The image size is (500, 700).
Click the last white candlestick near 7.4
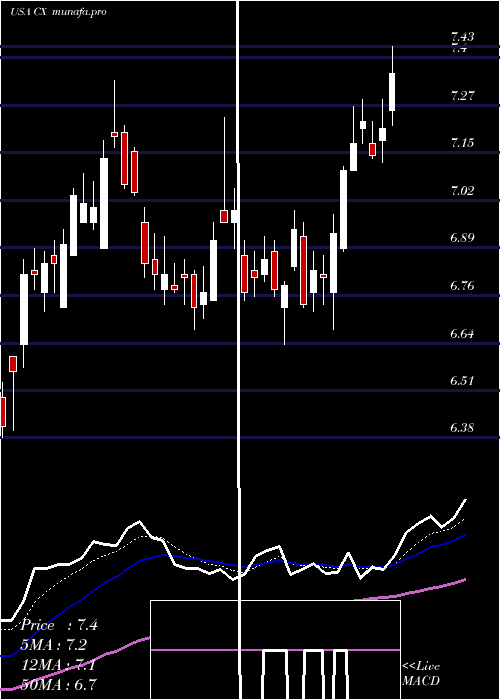click(x=392, y=92)
